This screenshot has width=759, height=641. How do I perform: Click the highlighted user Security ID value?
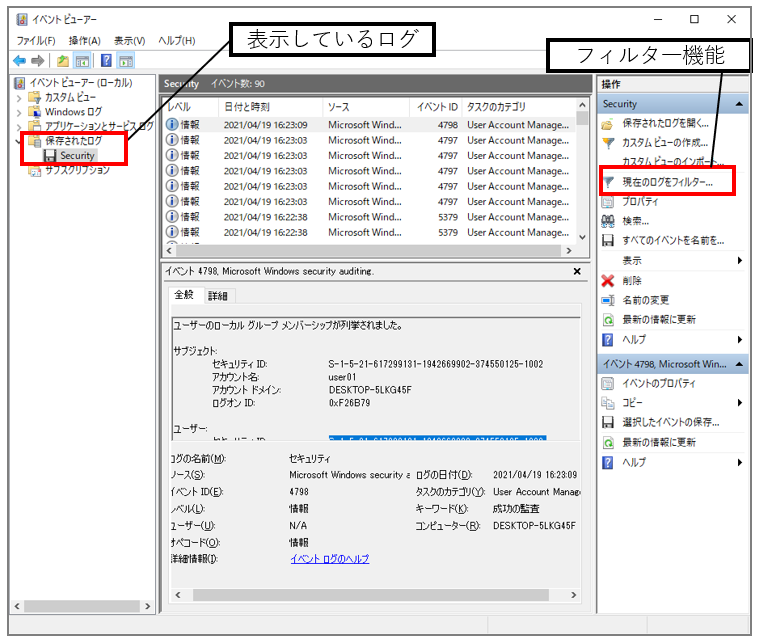[x=438, y=438]
